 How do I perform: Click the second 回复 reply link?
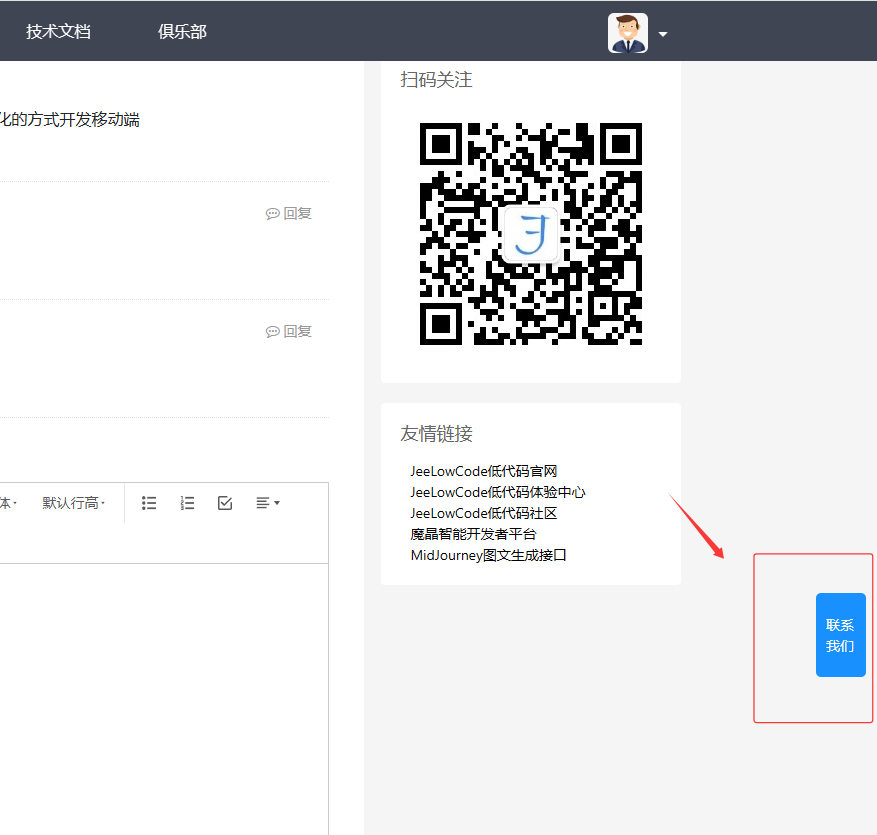tap(297, 331)
